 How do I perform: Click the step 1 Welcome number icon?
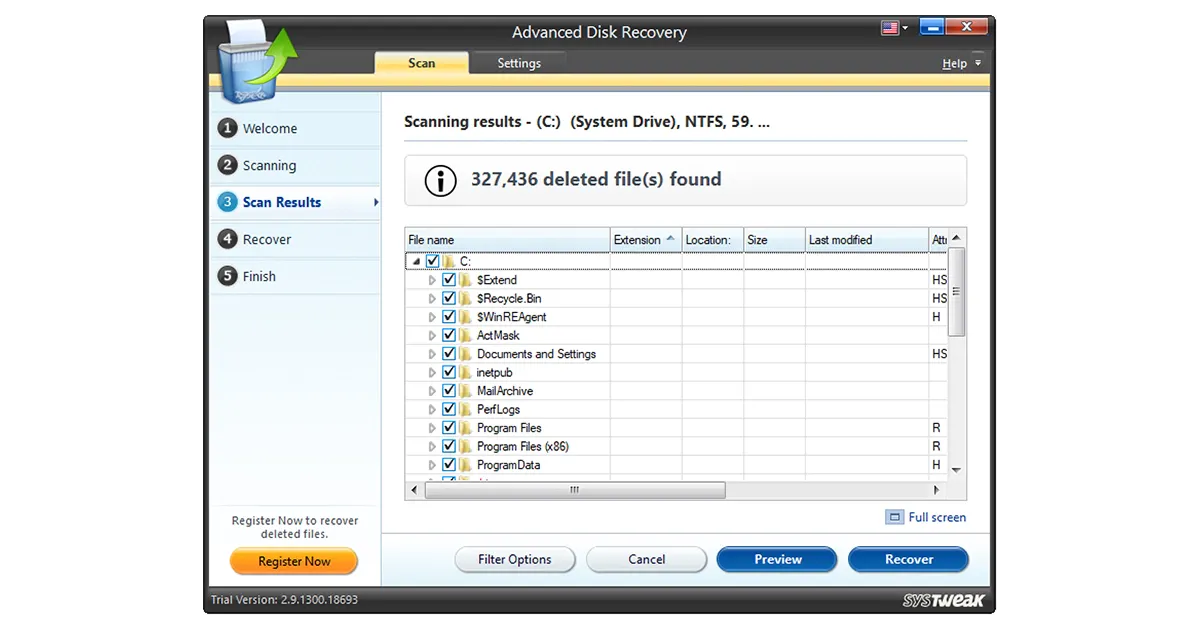(x=228, y=128)
